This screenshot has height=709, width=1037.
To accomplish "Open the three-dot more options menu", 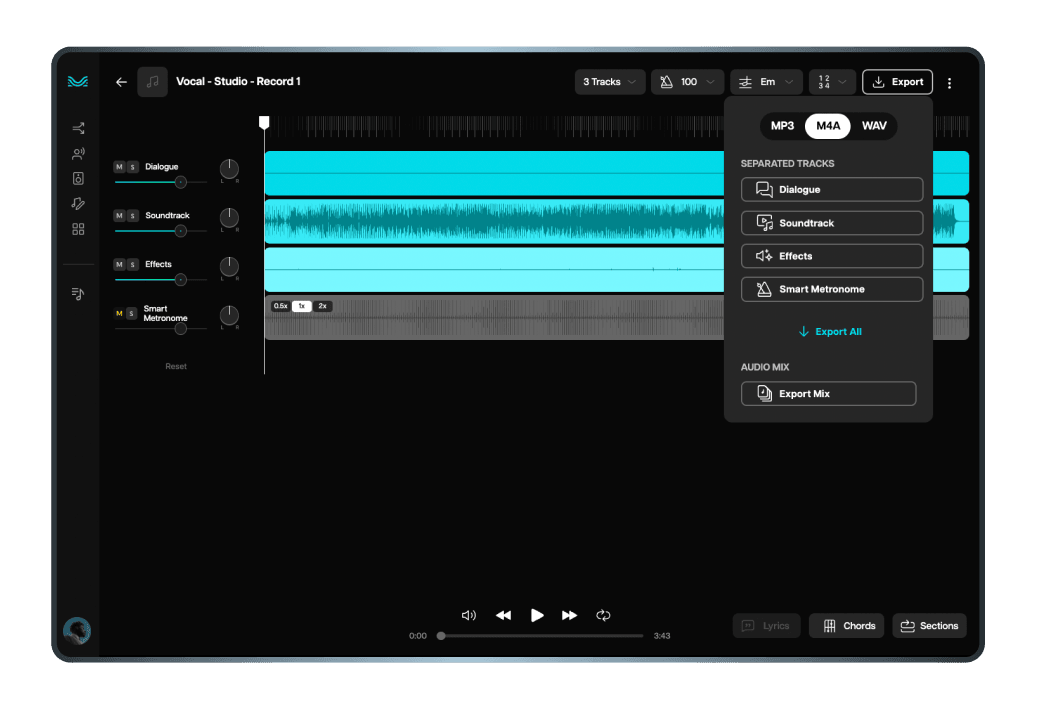I will [949, 83].
